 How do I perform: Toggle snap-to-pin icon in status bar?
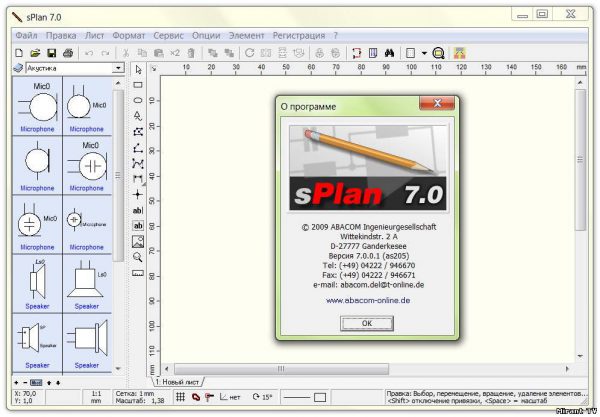(209, 397)
